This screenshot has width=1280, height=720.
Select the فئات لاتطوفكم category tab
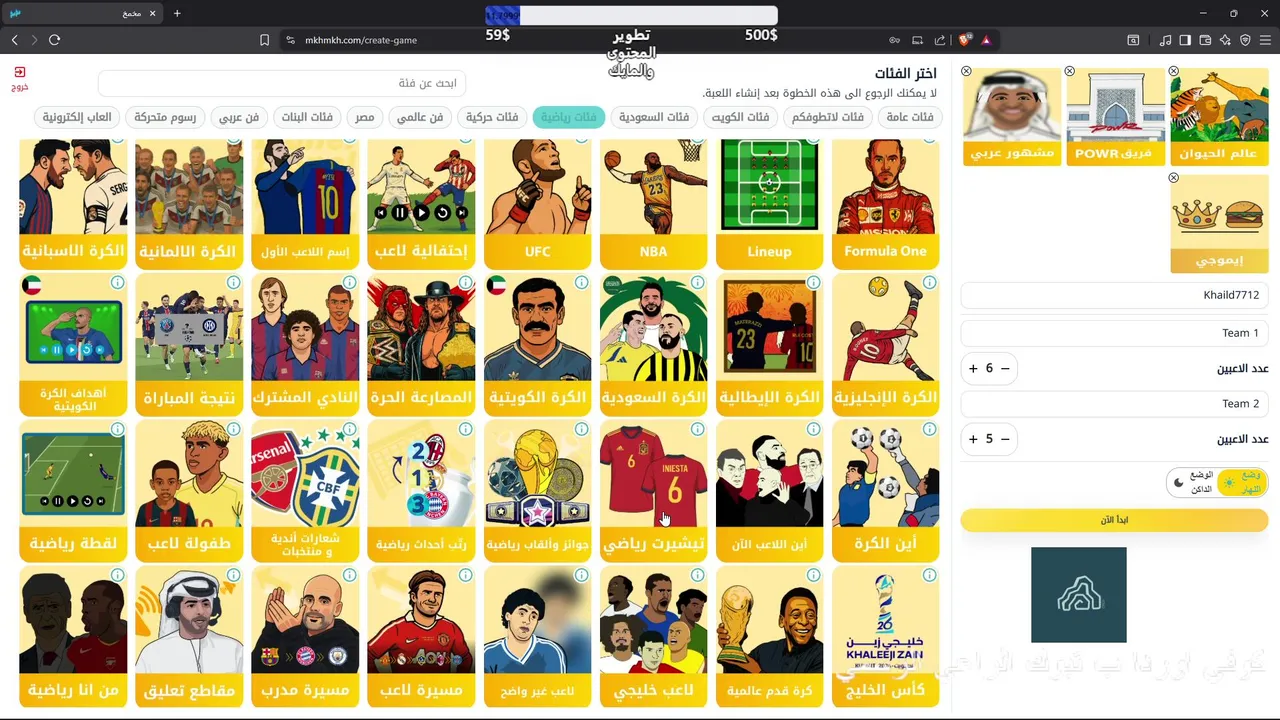[827, 117]
